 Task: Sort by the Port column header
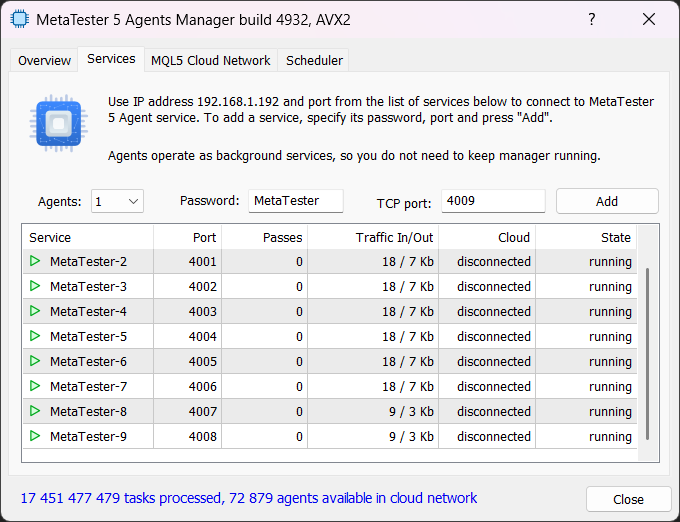(x=188, y=237)
